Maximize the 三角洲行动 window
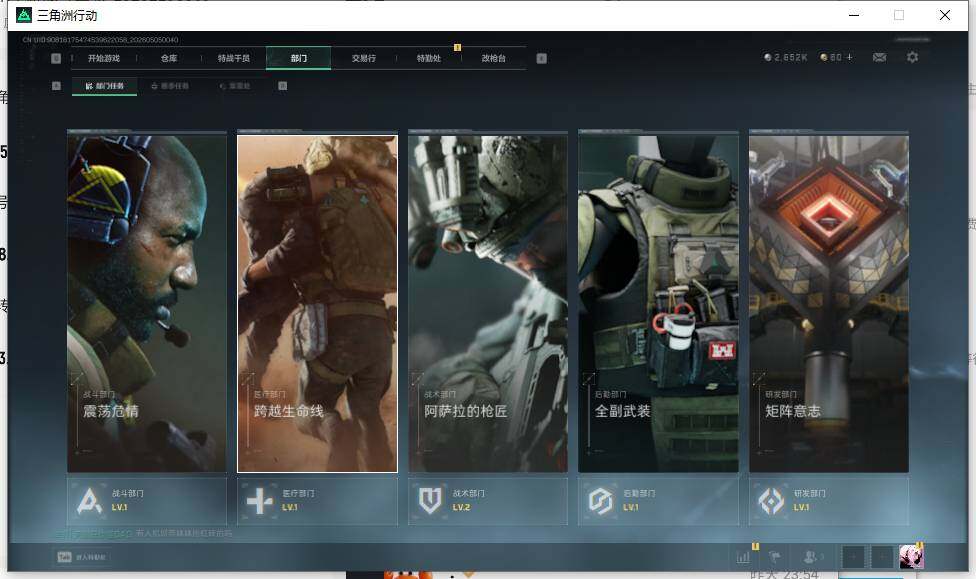This screenshot has height=579, width=976. coord(899,15)
